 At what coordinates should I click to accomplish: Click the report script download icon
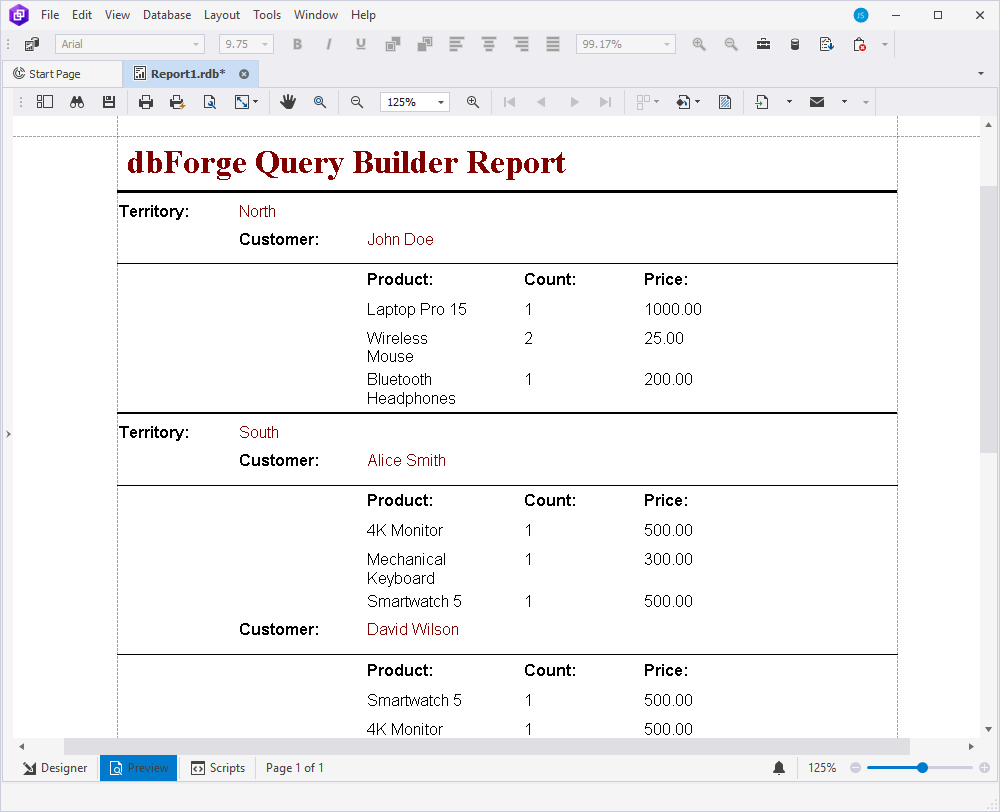point(827,44)
